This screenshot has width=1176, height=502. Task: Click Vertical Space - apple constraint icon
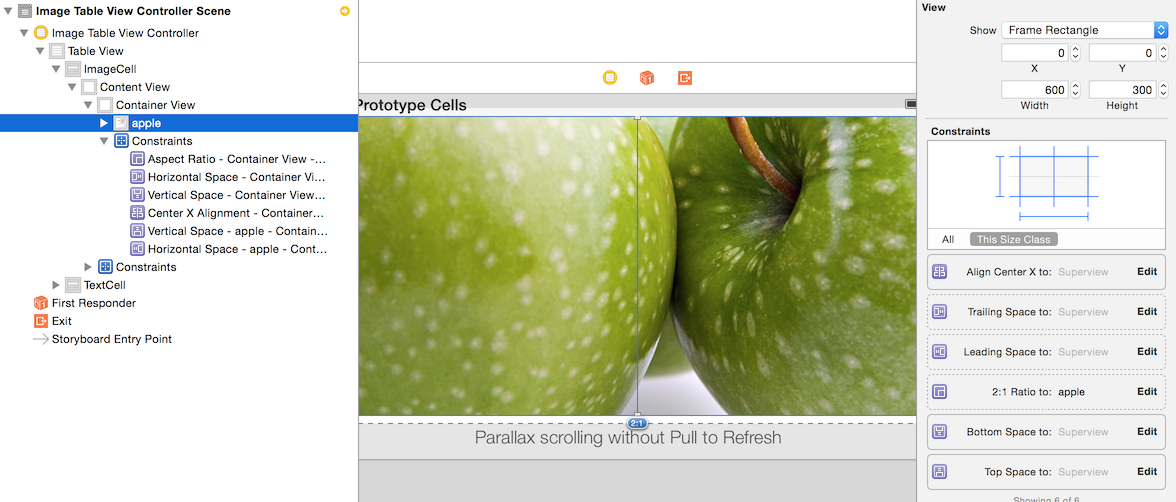pos(137,231)
